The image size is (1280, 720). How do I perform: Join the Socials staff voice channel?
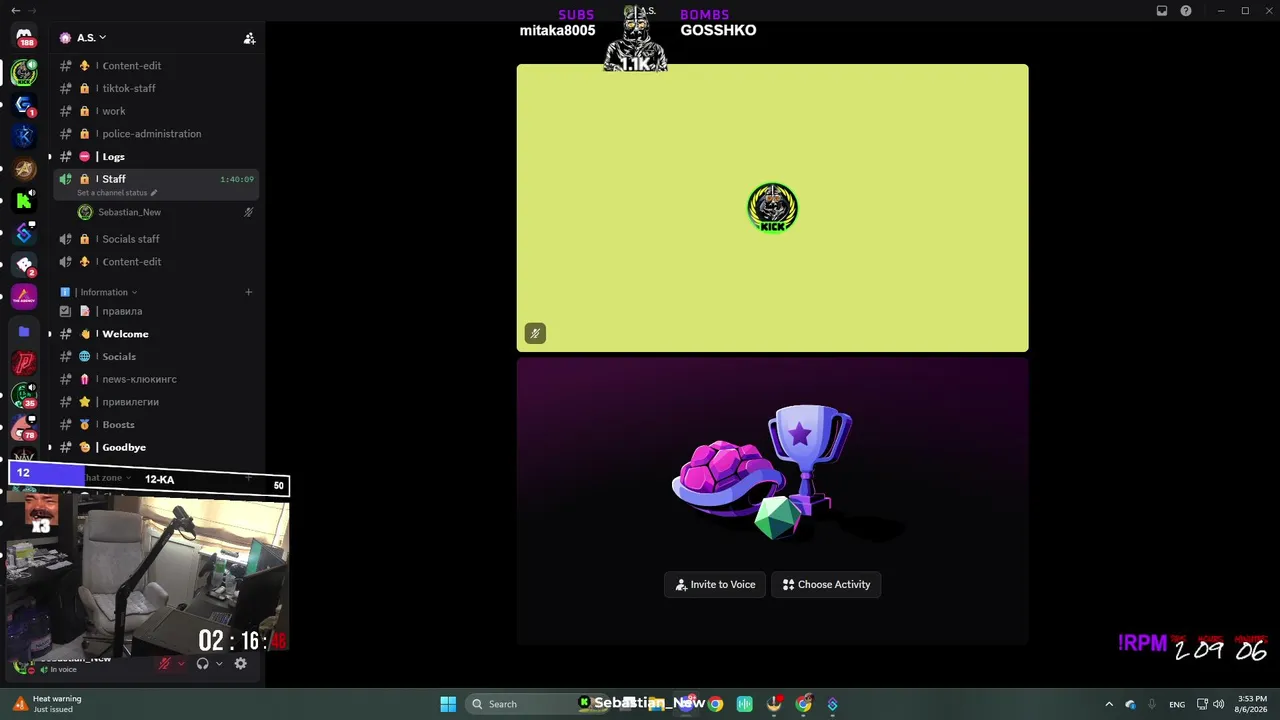[x=155, y=239]
